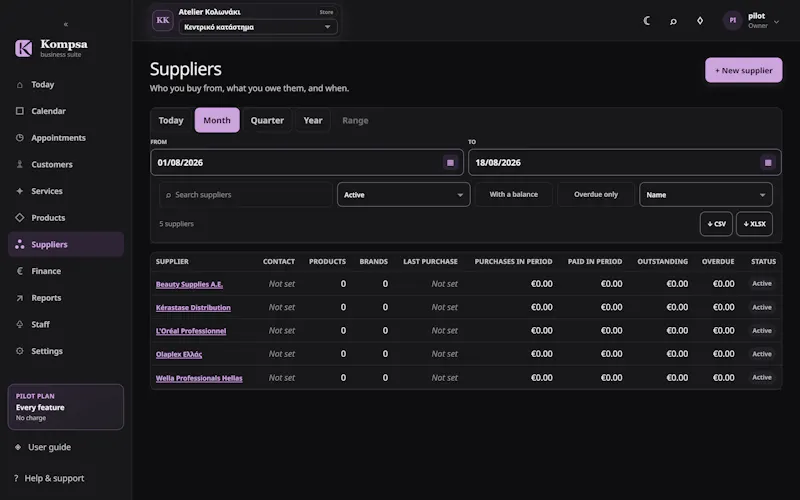
Task: Open the FROM date calendar picker icon
Action: pos(450,163)
